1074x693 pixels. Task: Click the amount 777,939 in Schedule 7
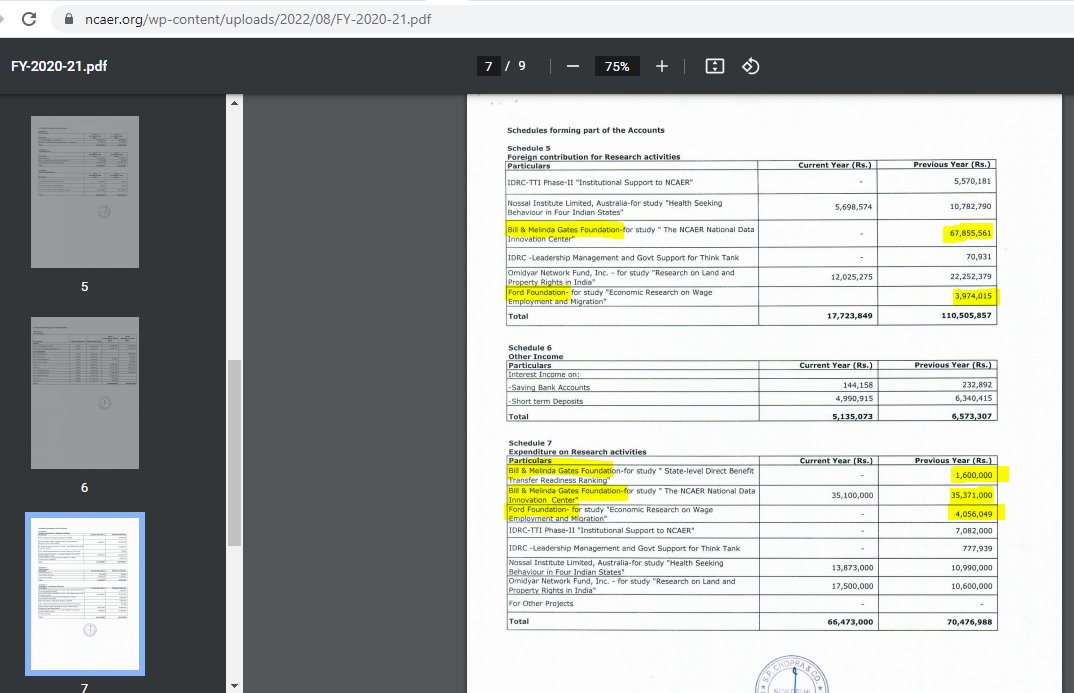[977, 549]
